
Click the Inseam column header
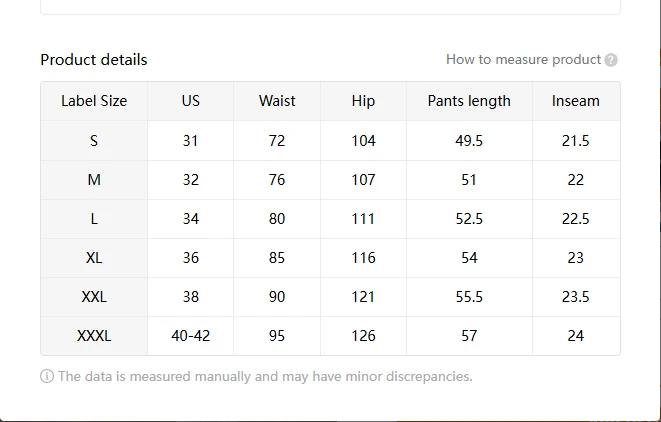point(576,101)
